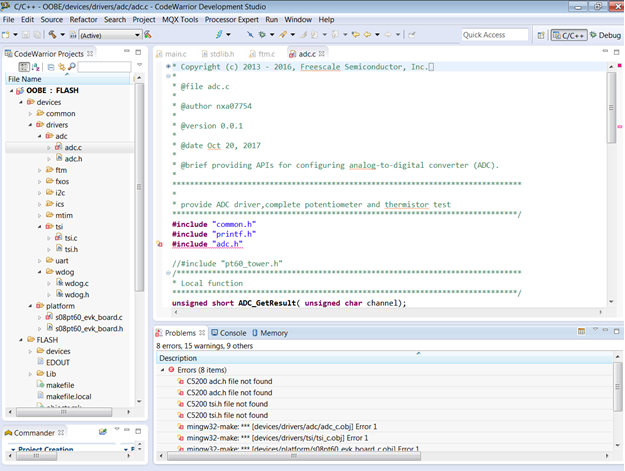Open the Active build configuration dropdown
Viewport: 625px width, 471px height.
[x=110, y=35]
